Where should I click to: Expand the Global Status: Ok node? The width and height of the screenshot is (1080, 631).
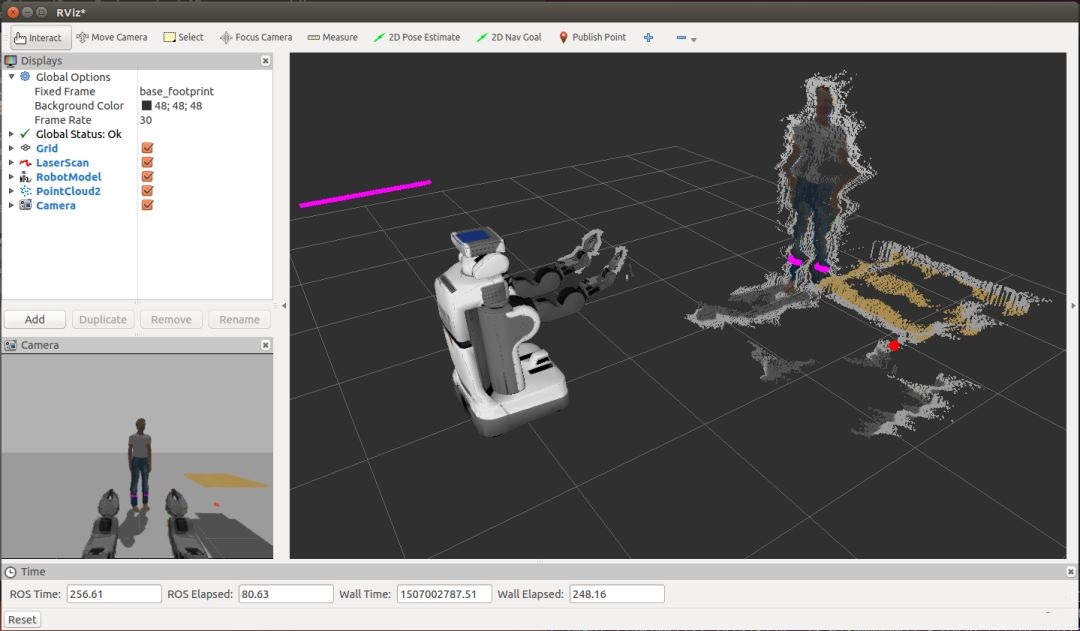[x=11, y=134]
